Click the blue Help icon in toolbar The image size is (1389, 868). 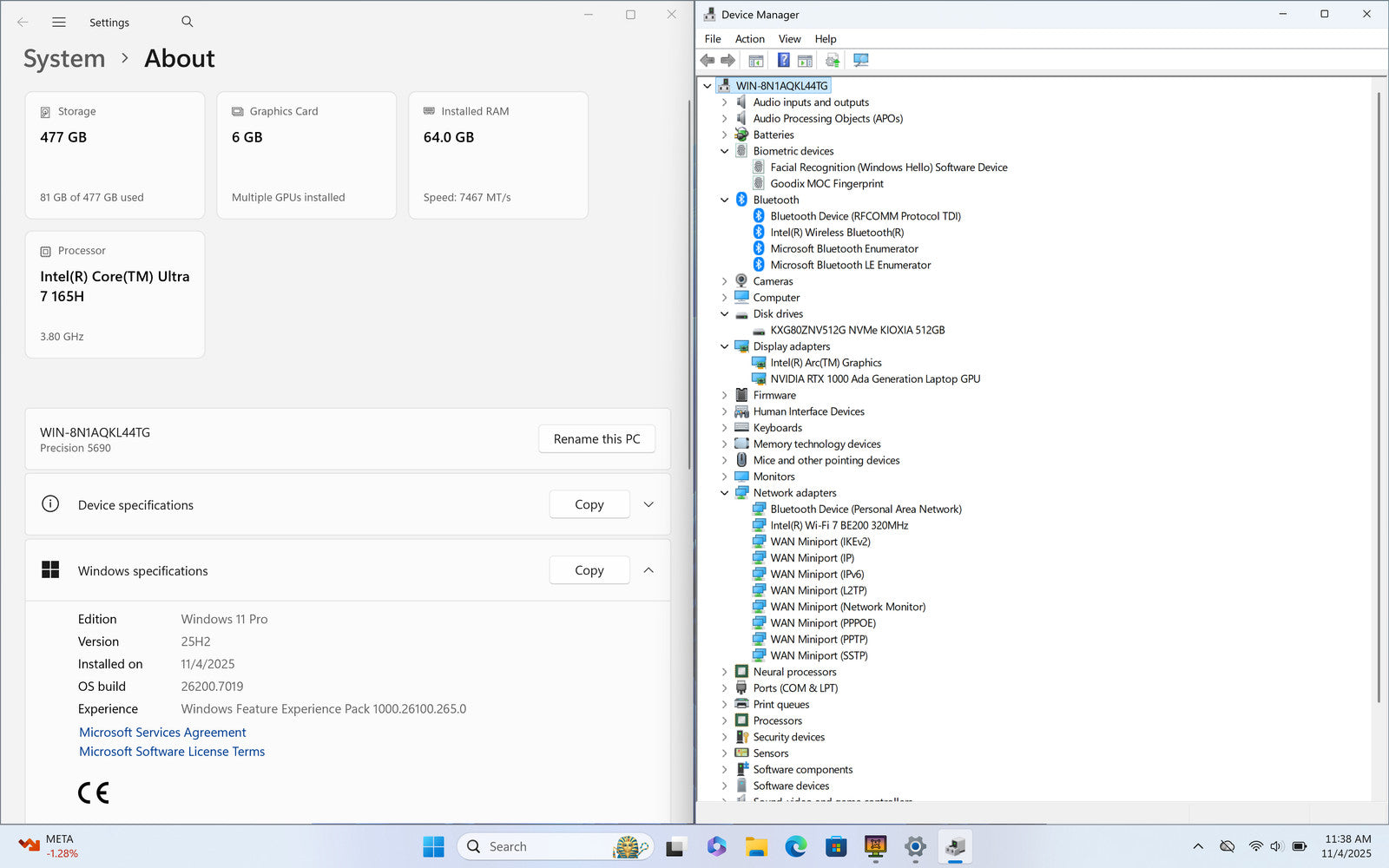783,60
